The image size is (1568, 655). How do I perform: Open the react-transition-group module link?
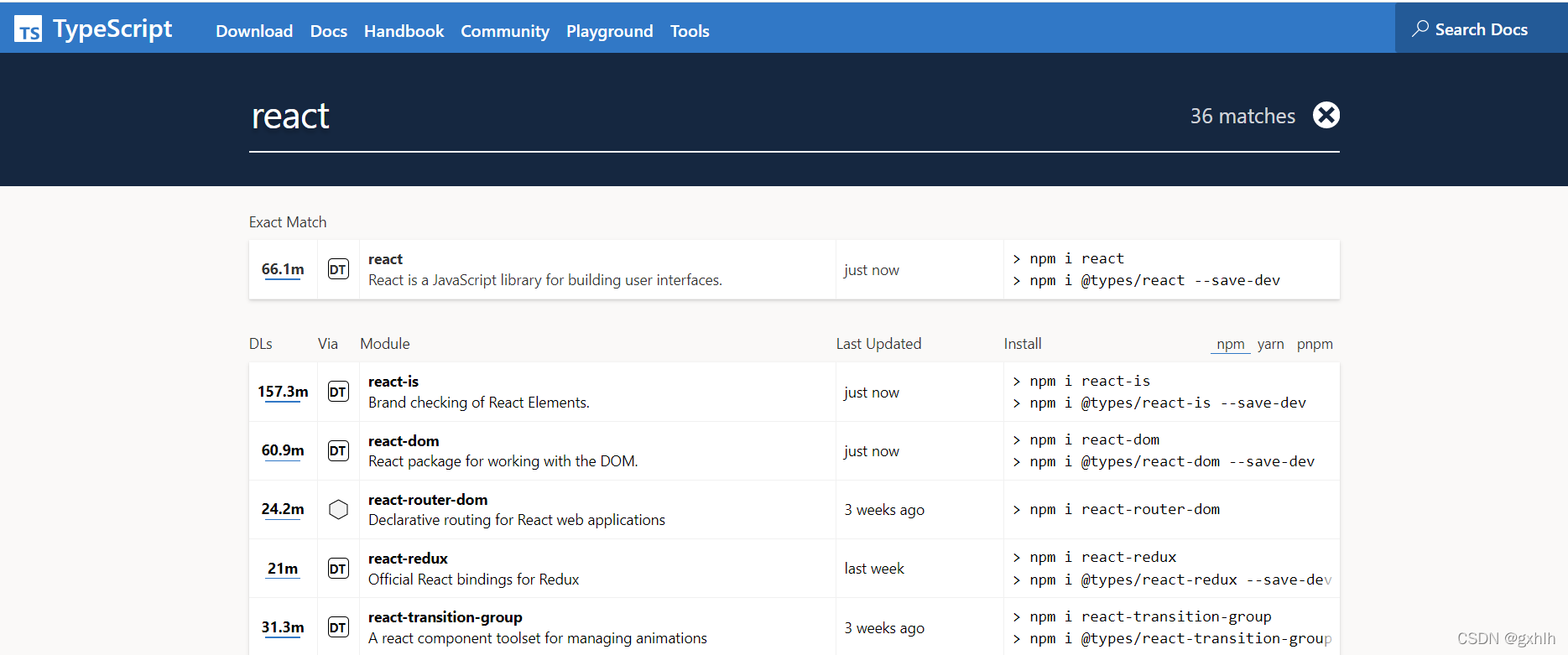[445, 617]
